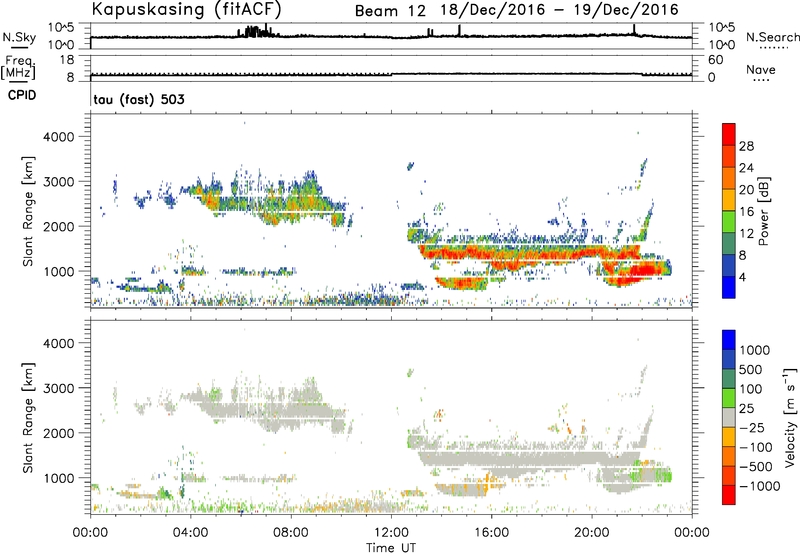Viewport: 800px width, 554px height.
Task: Click the '16' power colorbar tick
Action: (746, 212)
